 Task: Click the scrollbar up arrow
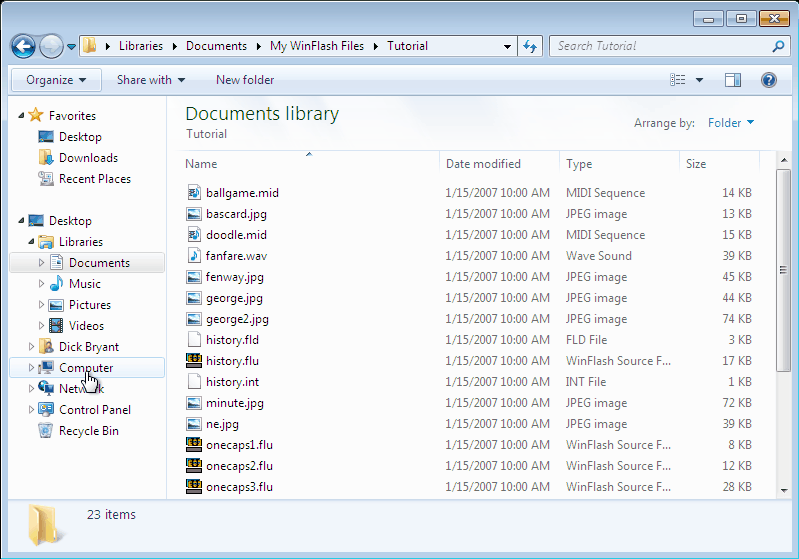[784, 160]
